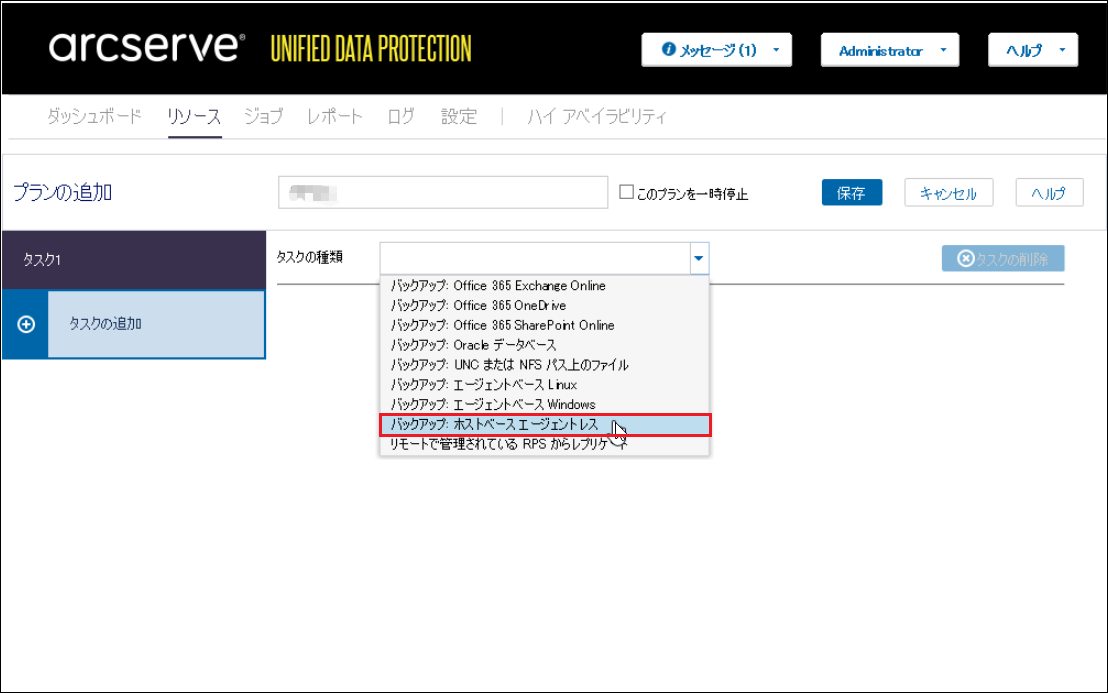Choose Office 365 Exchange Online backup

(544, 286)
